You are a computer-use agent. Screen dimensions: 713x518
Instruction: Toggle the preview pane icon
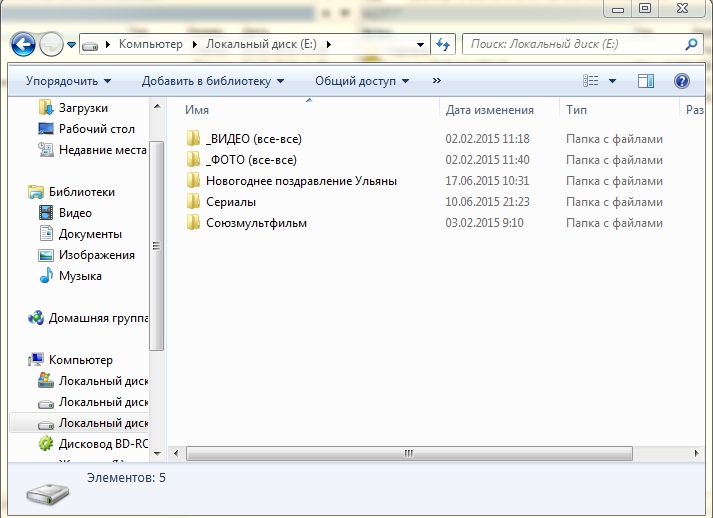tap(645, 81)
